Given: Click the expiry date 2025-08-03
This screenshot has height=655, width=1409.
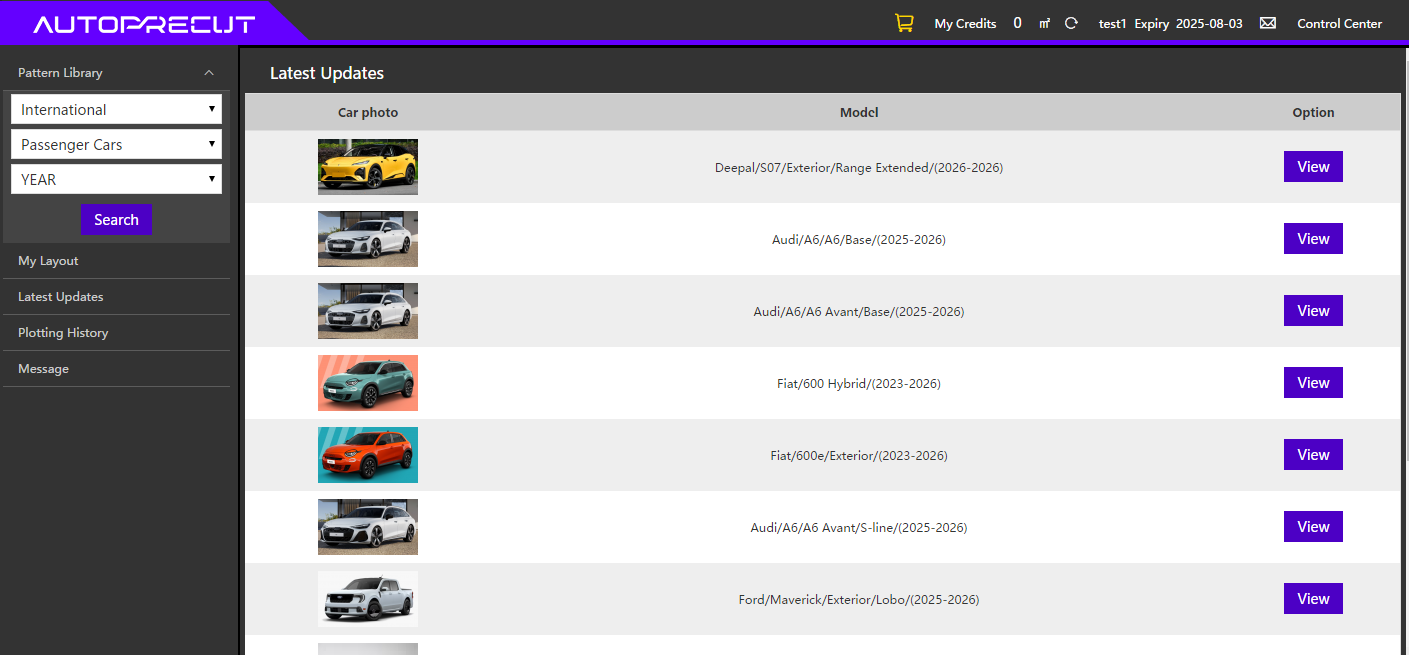Looking at the screenshot, I should point(1209,23).
